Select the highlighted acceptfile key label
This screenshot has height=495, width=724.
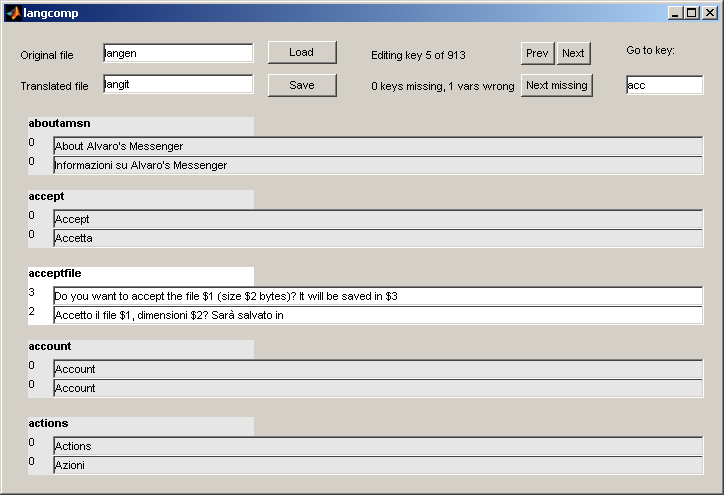coord(140,273)
